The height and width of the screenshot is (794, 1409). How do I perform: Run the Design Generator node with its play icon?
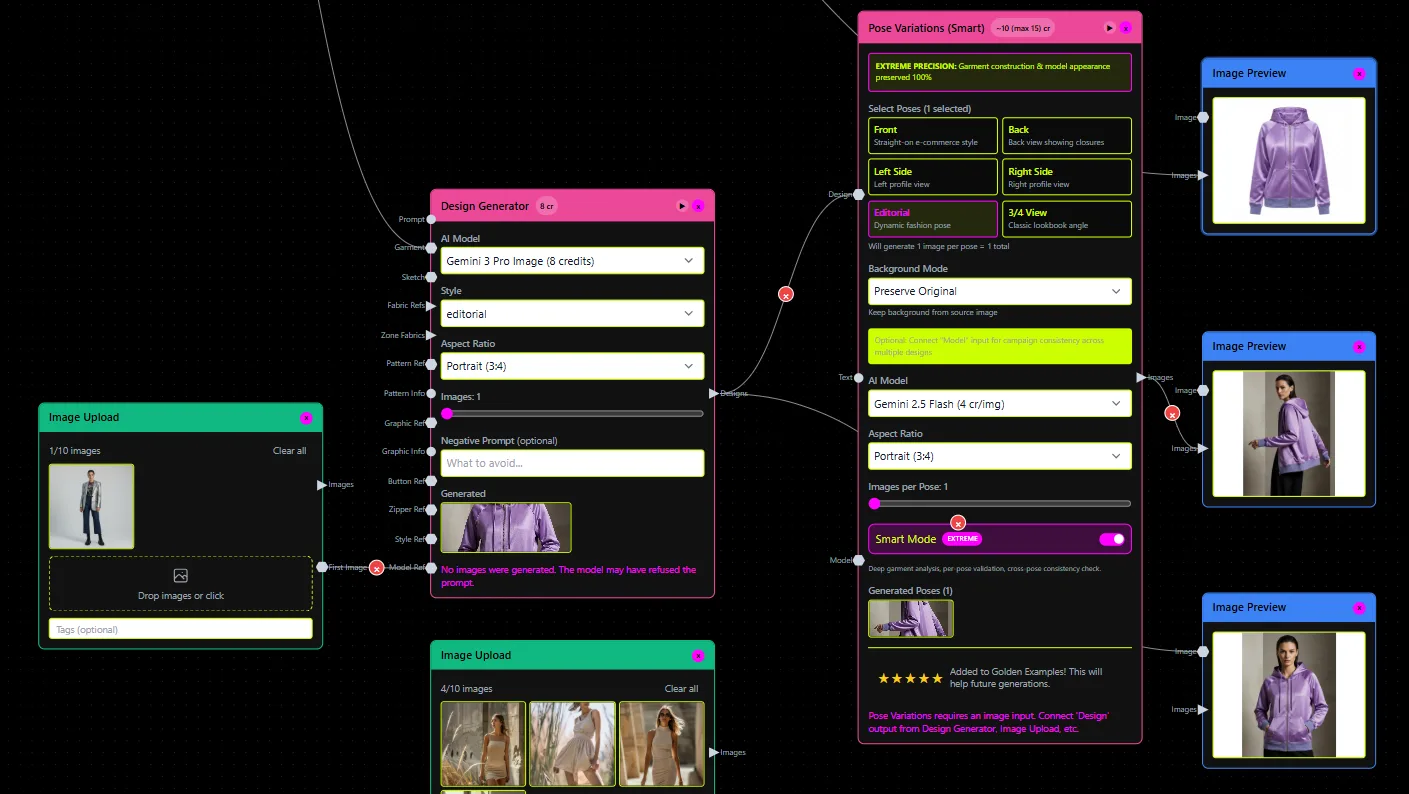click(x=682, y=206)
